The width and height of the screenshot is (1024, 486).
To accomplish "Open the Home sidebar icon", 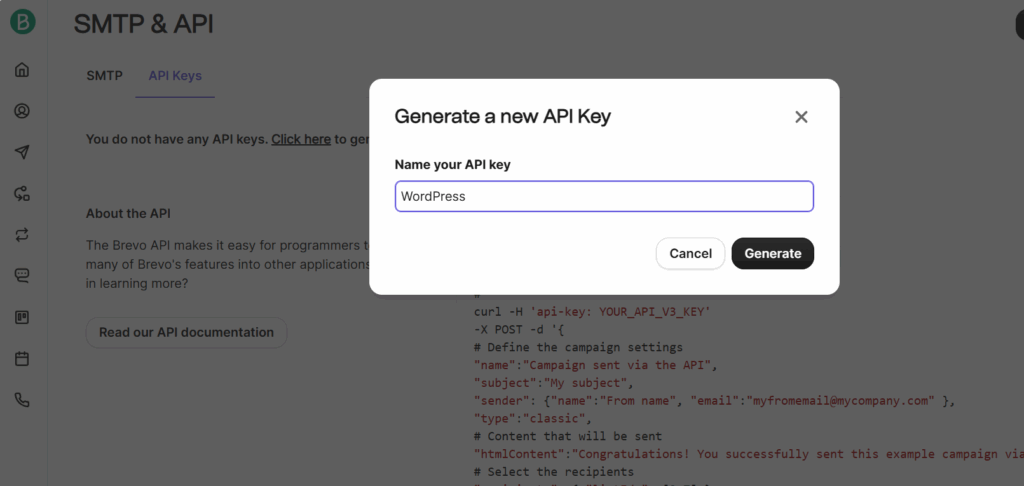I will pos(22,69).
